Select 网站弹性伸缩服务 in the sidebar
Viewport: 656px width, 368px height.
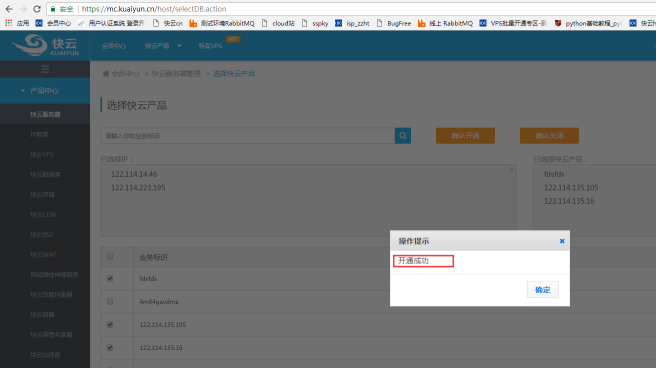tap(54, 275)
